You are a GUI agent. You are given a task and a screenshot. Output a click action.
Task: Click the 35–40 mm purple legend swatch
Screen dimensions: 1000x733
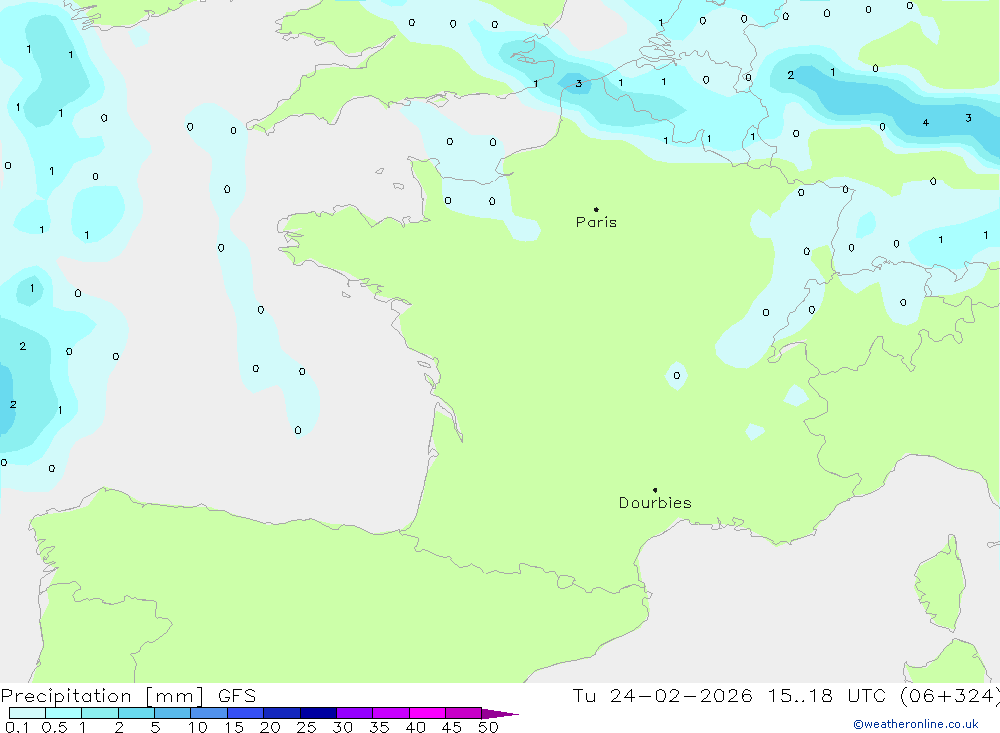391,713
